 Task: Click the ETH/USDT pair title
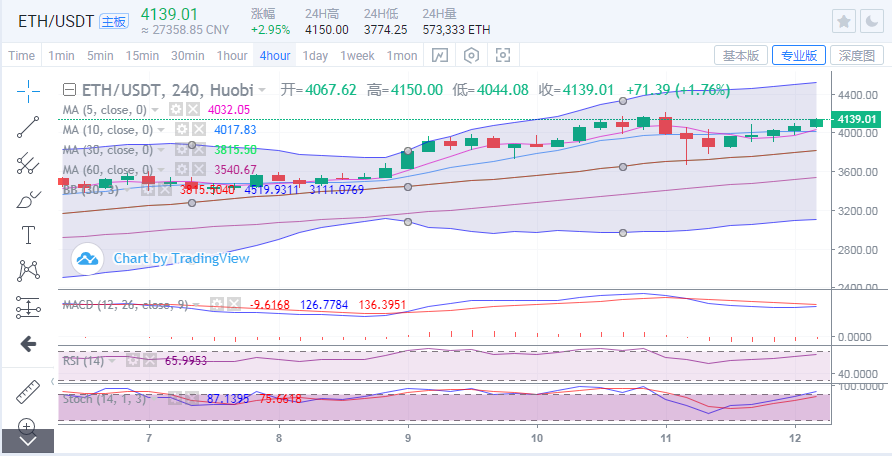click(56, 22)
